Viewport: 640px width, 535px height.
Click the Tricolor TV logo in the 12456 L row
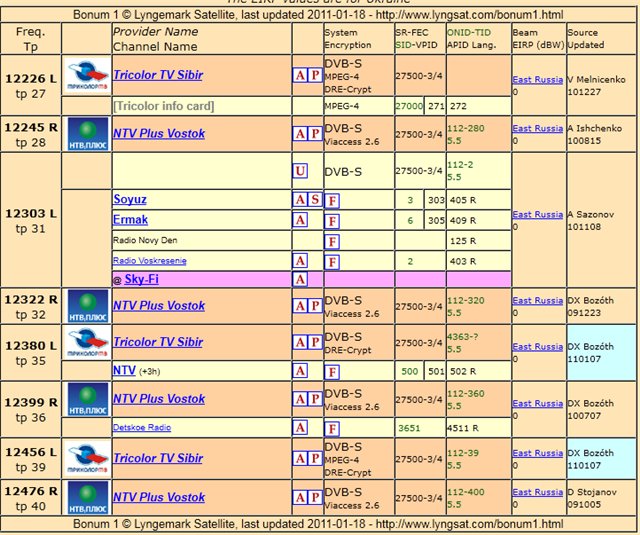pos(88,458)
